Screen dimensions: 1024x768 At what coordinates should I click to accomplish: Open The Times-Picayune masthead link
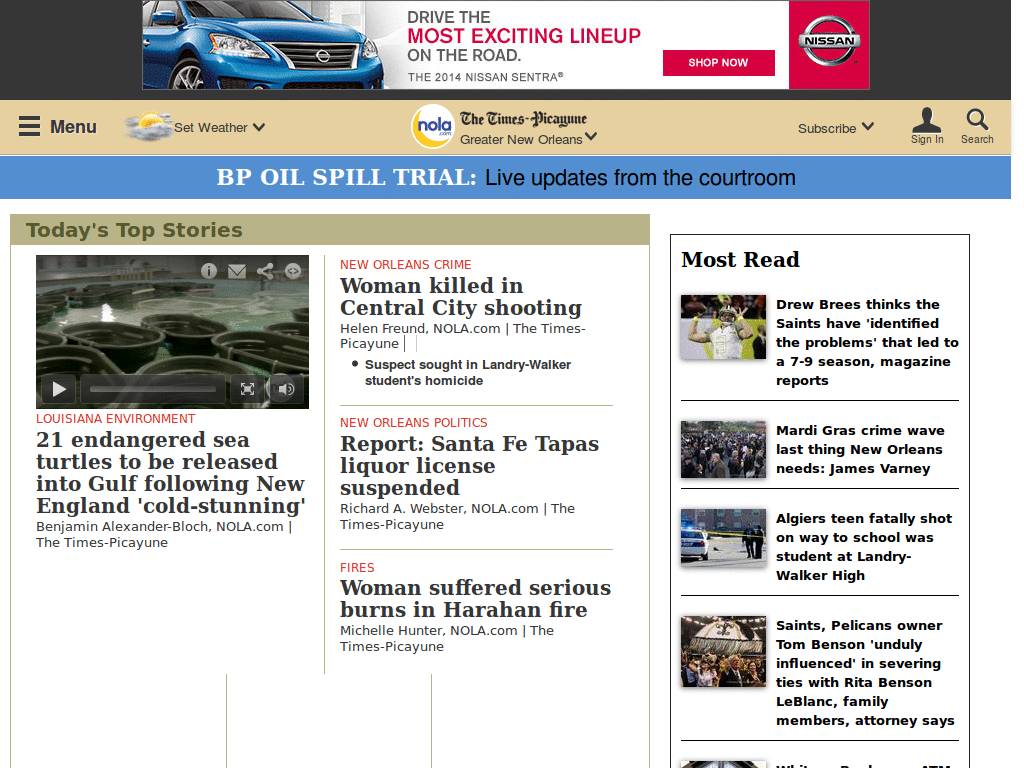pyautogui.click(x=523, y=119)
